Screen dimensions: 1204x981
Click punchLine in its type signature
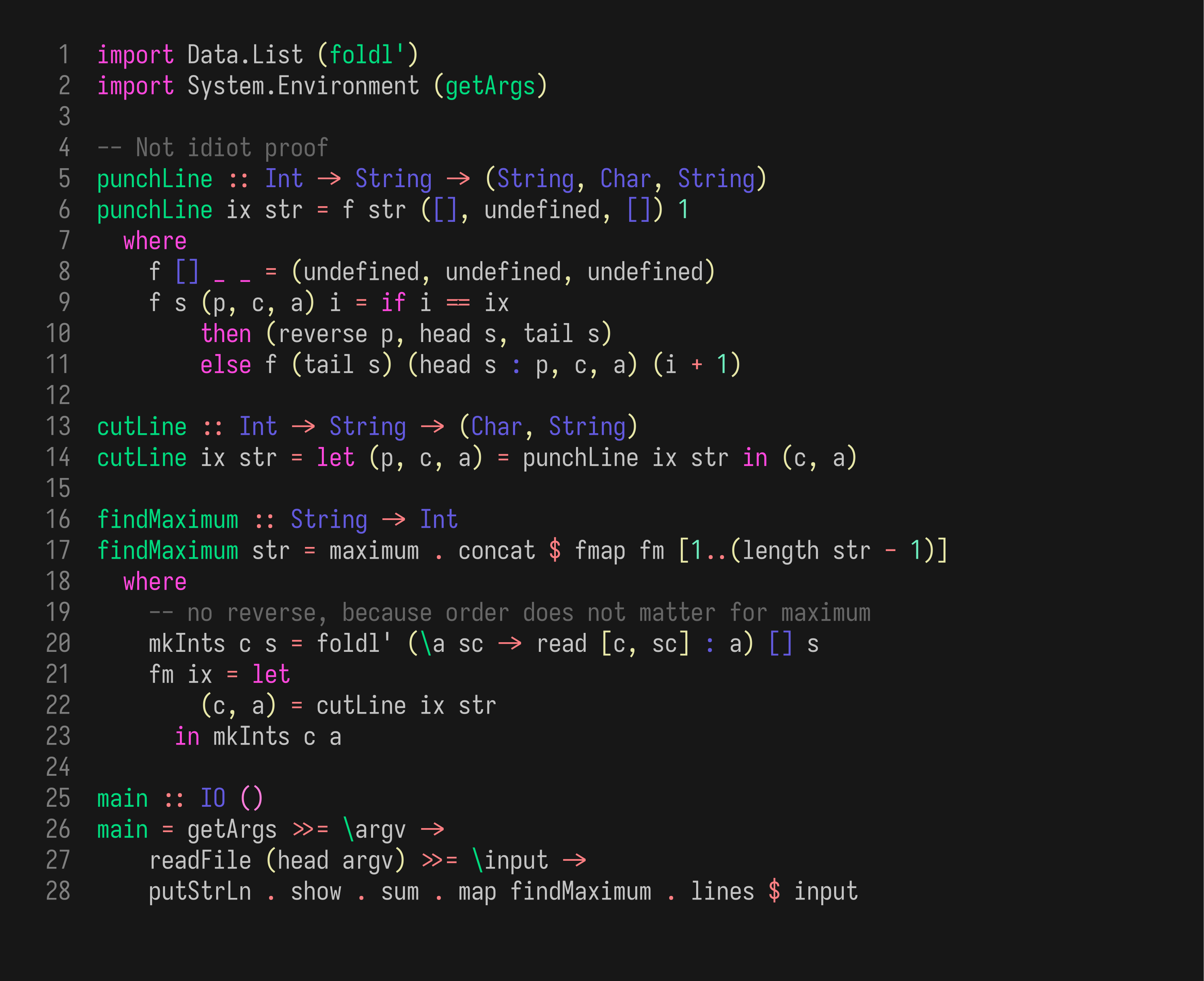coord(155,179)
